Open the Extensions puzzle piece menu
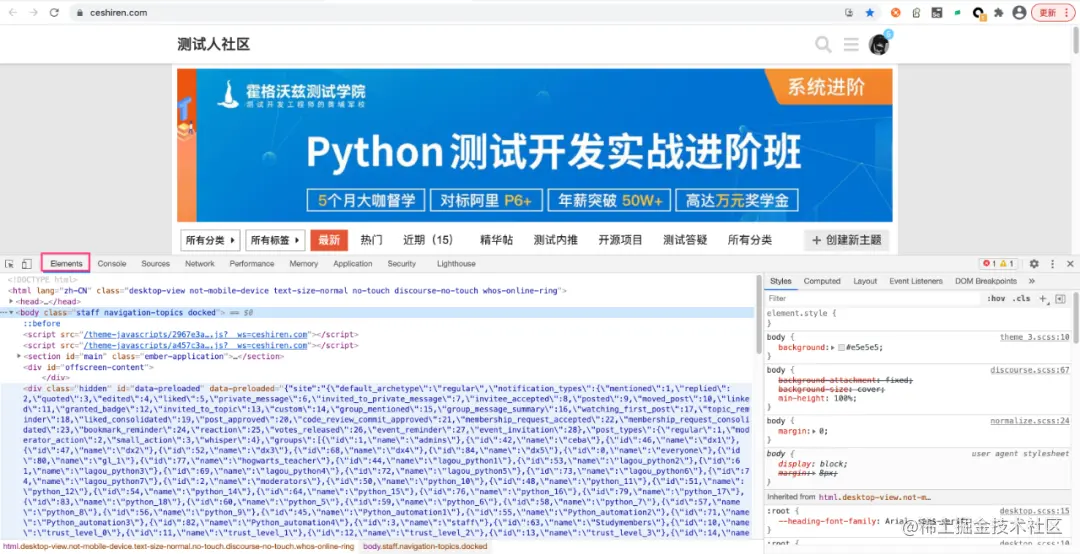 pyautogui.click(x=999, y=12)
